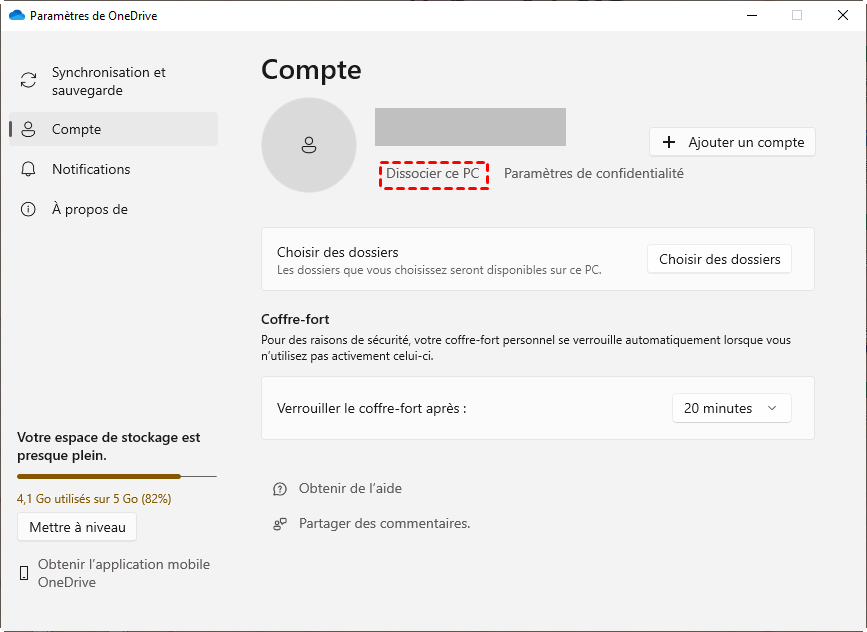Click the feedback people icon
This screenshot has height=632, width=867.
(280, 524)
